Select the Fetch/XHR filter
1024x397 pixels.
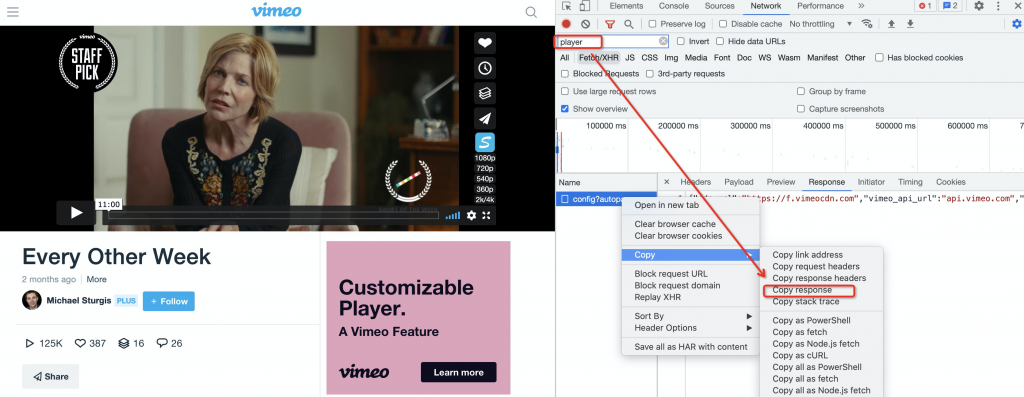(598, 57)
